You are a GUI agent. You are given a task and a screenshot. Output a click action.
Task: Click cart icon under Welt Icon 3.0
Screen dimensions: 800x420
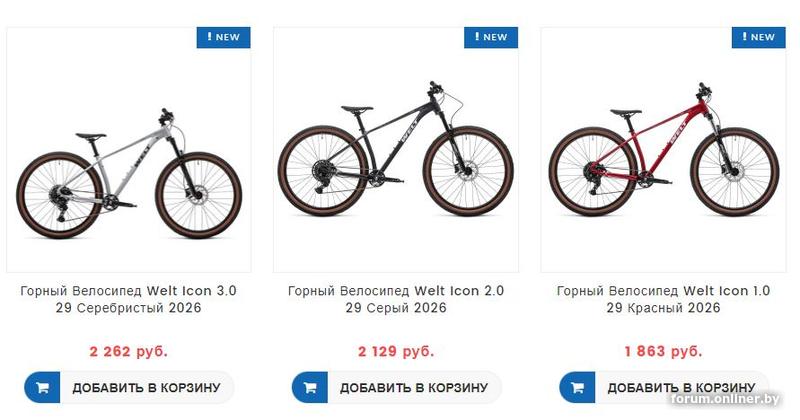tap(42, 387)
